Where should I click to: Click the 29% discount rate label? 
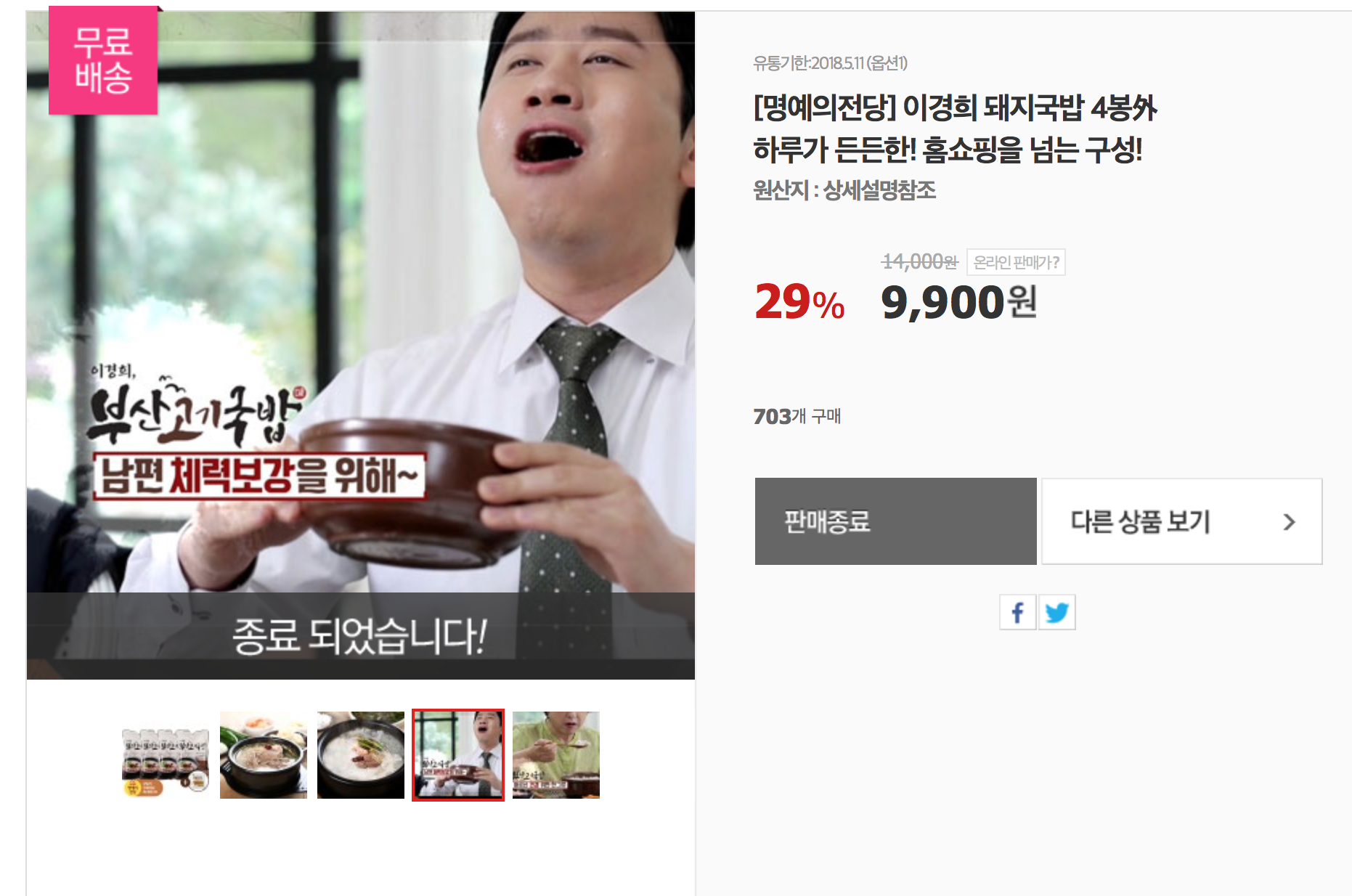(x=799, y=302)
